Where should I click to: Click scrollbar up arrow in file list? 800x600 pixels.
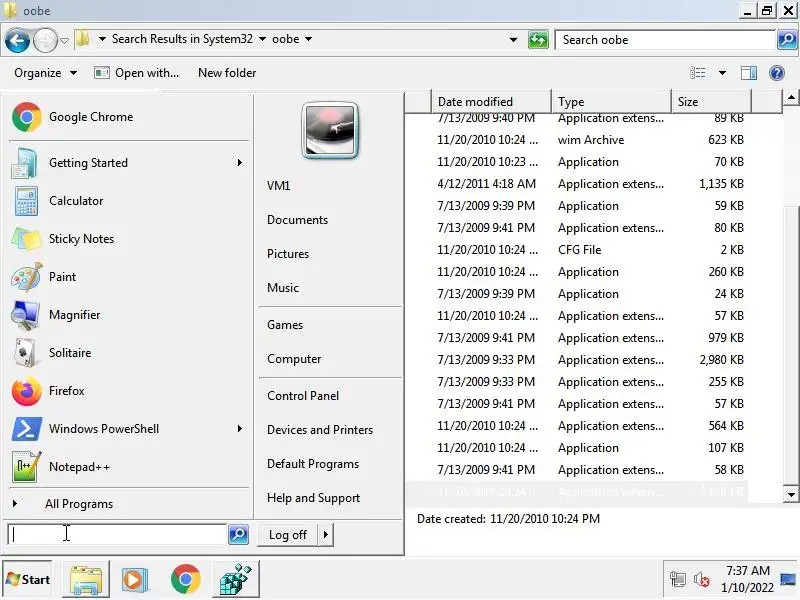791,97
